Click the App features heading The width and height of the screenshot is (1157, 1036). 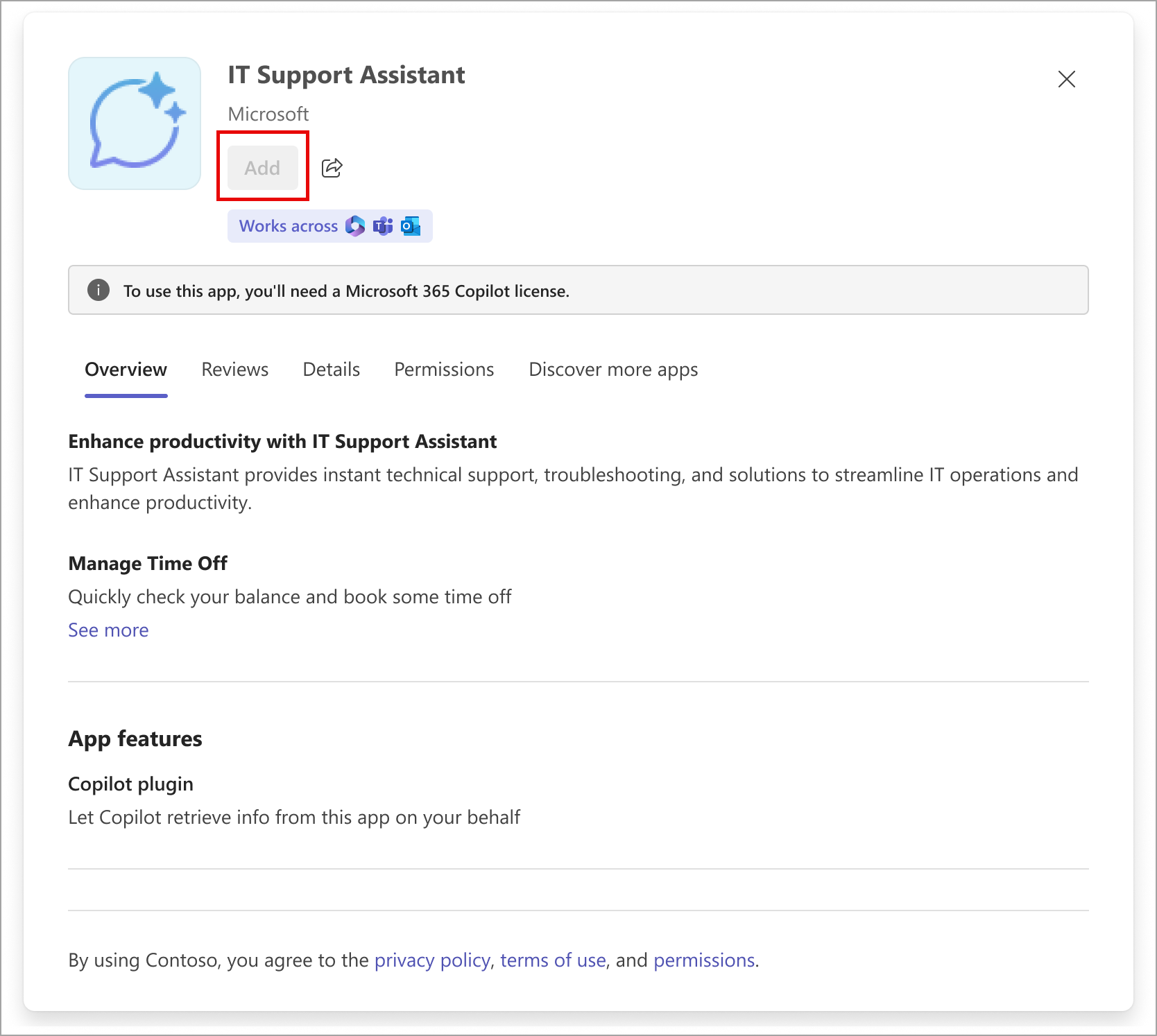point(135,739)
